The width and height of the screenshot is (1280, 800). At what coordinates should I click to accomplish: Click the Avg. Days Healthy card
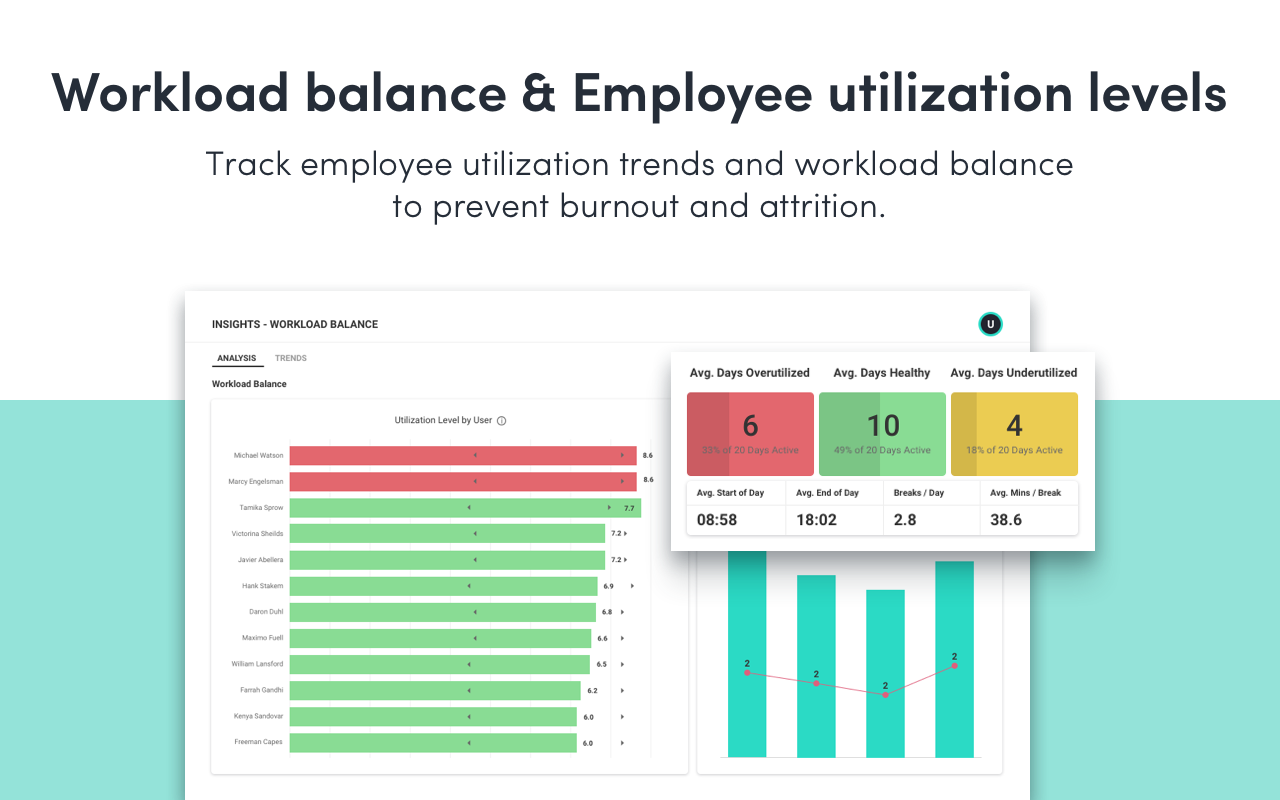pyautogui.click(x=882, y=433)
